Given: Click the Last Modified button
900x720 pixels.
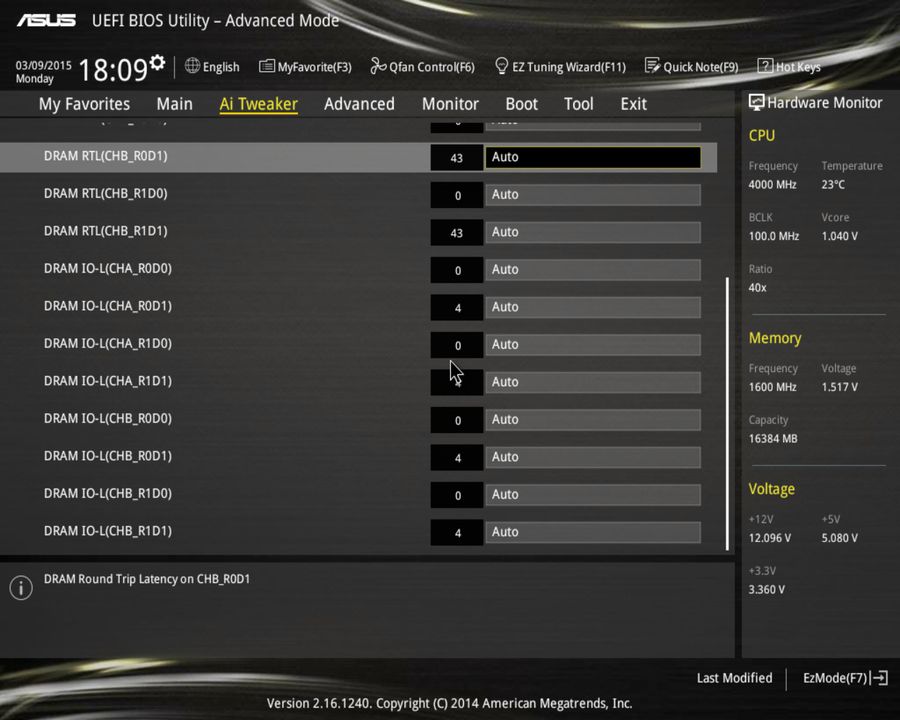Looking at the screenshot, I should click(x=734, y=677).
